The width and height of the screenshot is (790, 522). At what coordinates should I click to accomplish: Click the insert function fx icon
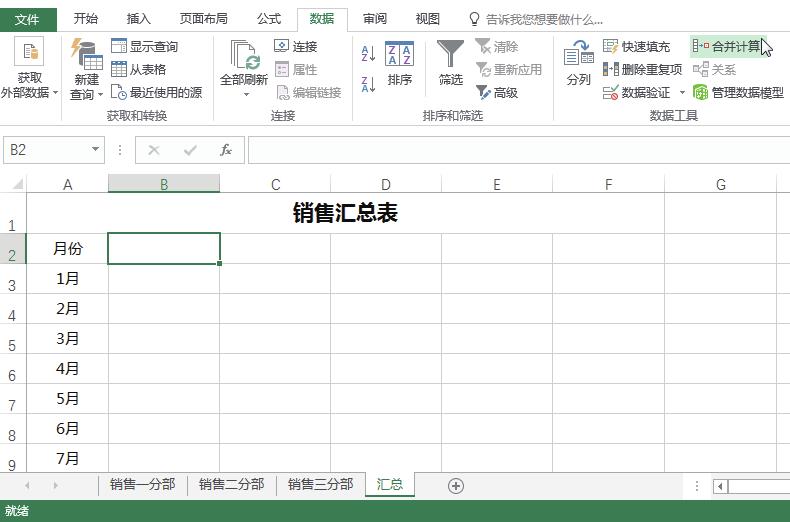coord(226,150)
